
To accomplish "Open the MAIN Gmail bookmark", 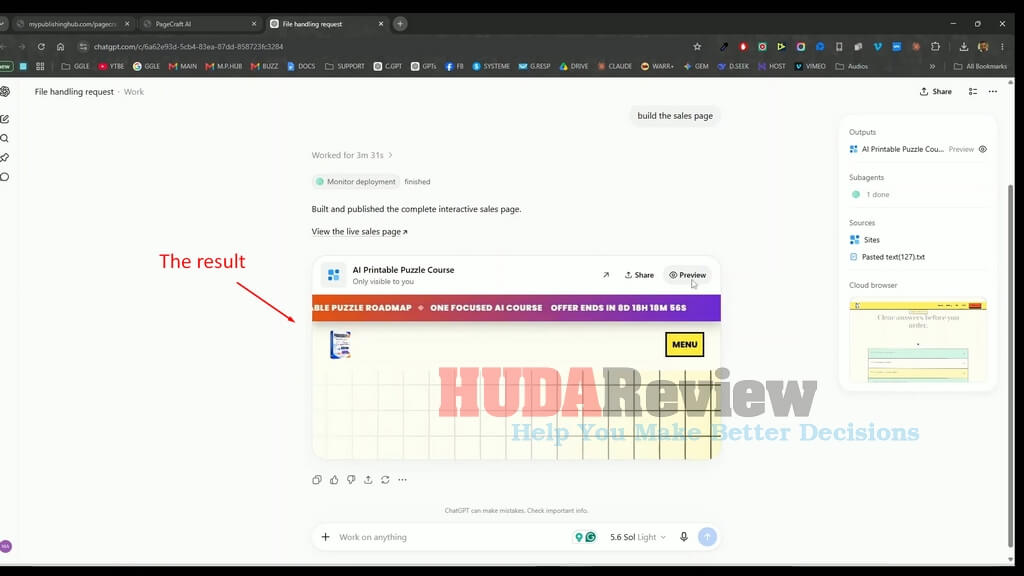I will click(x=182, y=67).
